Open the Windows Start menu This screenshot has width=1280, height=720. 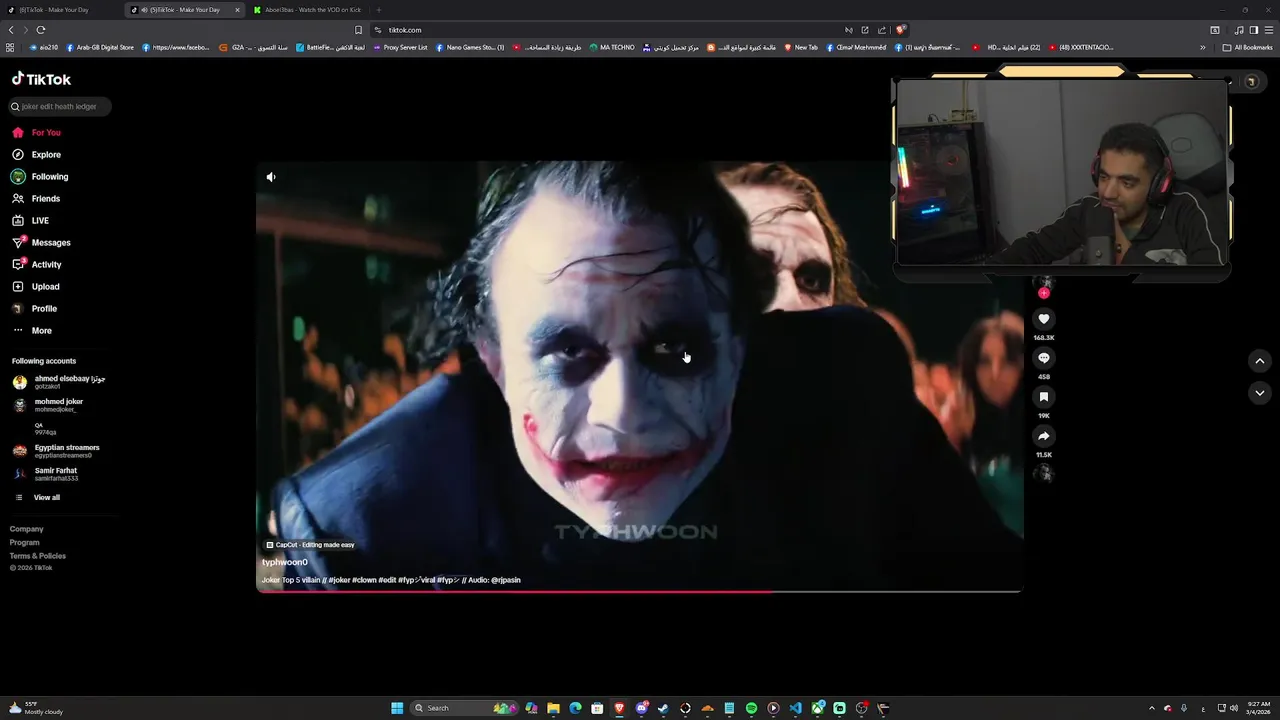[397, 708]
